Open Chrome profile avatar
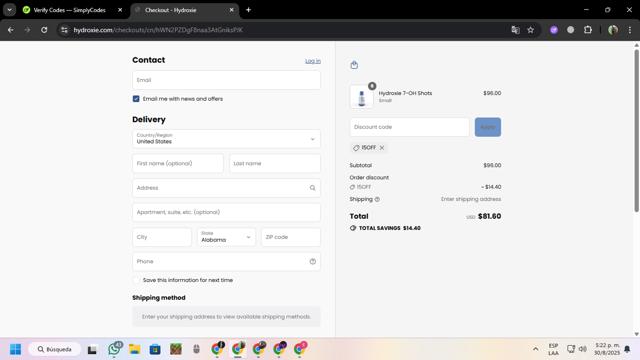The height and width of the screenshot is (360, 640). click(x=613, y=30)
